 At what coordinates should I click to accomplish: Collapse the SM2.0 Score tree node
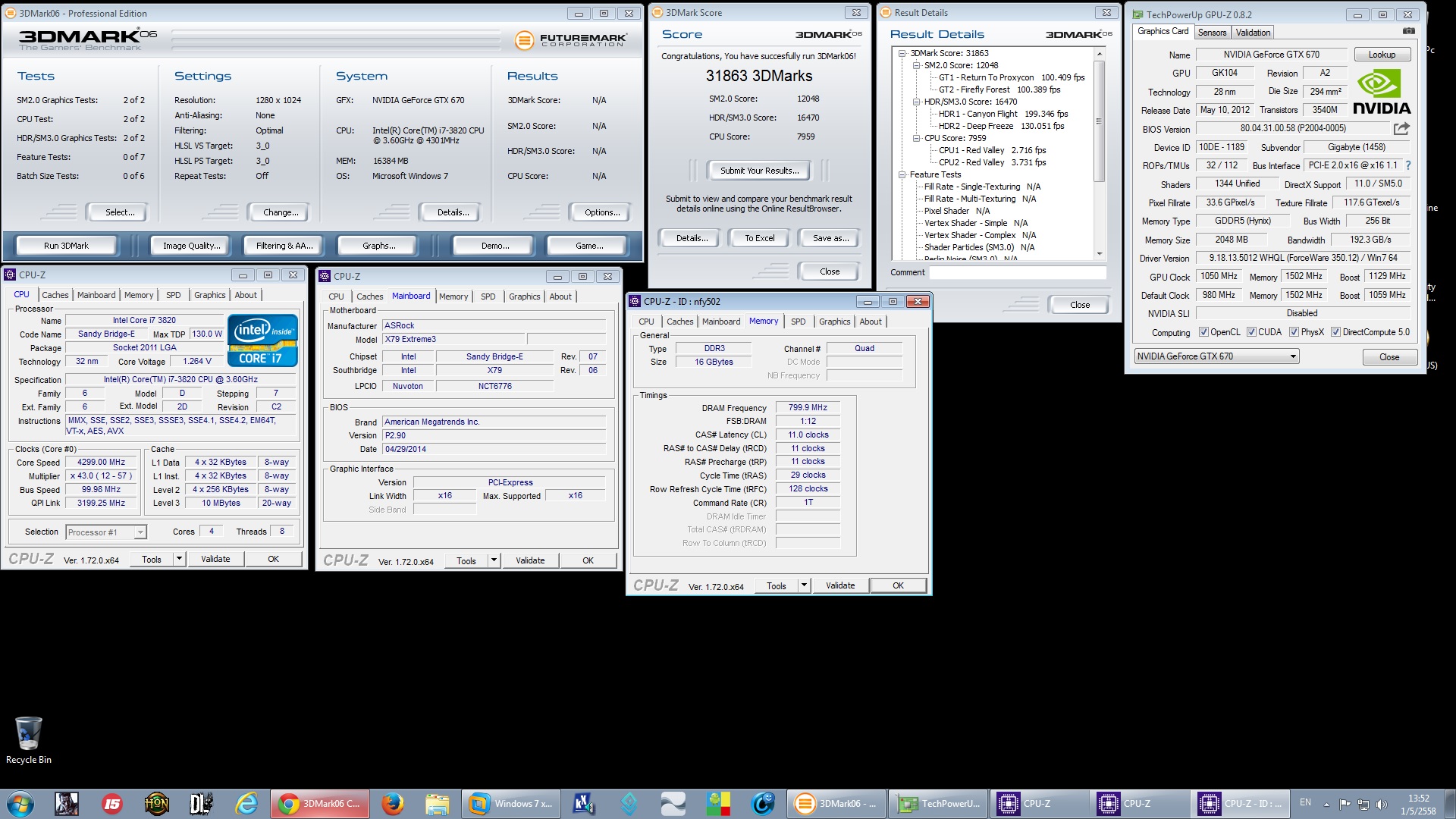coord(916,65)
